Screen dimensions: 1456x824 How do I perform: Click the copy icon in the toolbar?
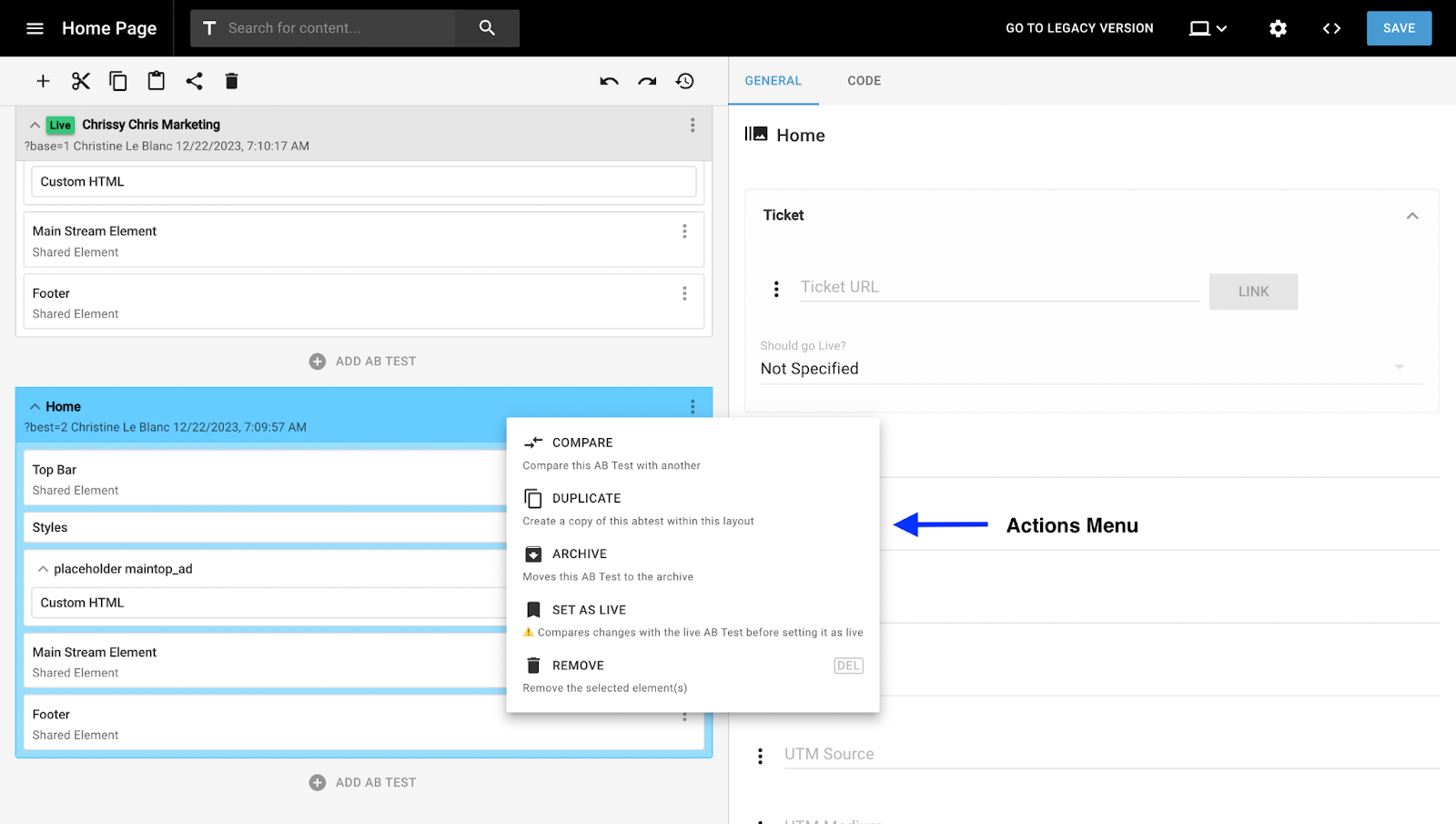tap(117, 80)
